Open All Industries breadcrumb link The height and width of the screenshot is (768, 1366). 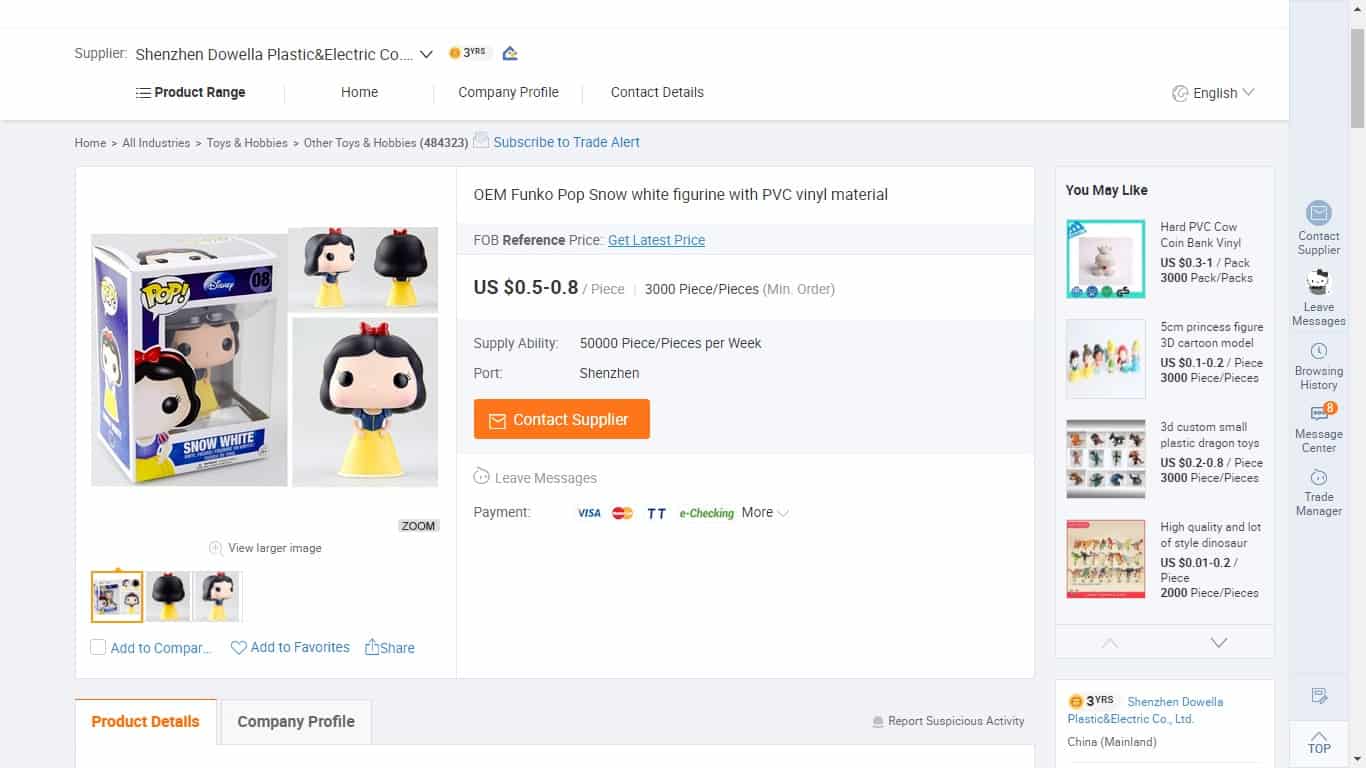156,143
